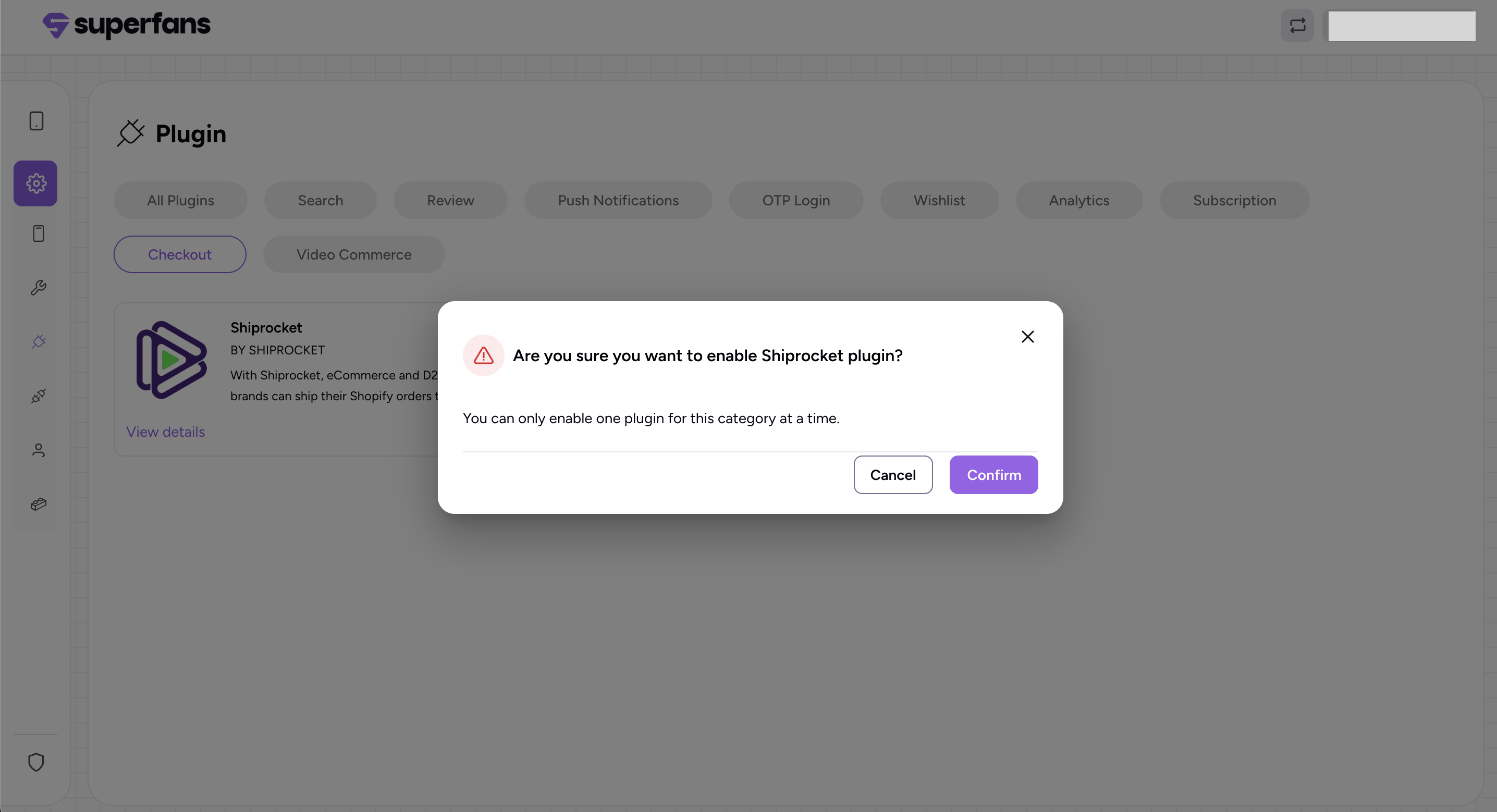1497x812 pixels.
Task: Select the wrench tool sidebar icon
Action: [x=39, y=288]
